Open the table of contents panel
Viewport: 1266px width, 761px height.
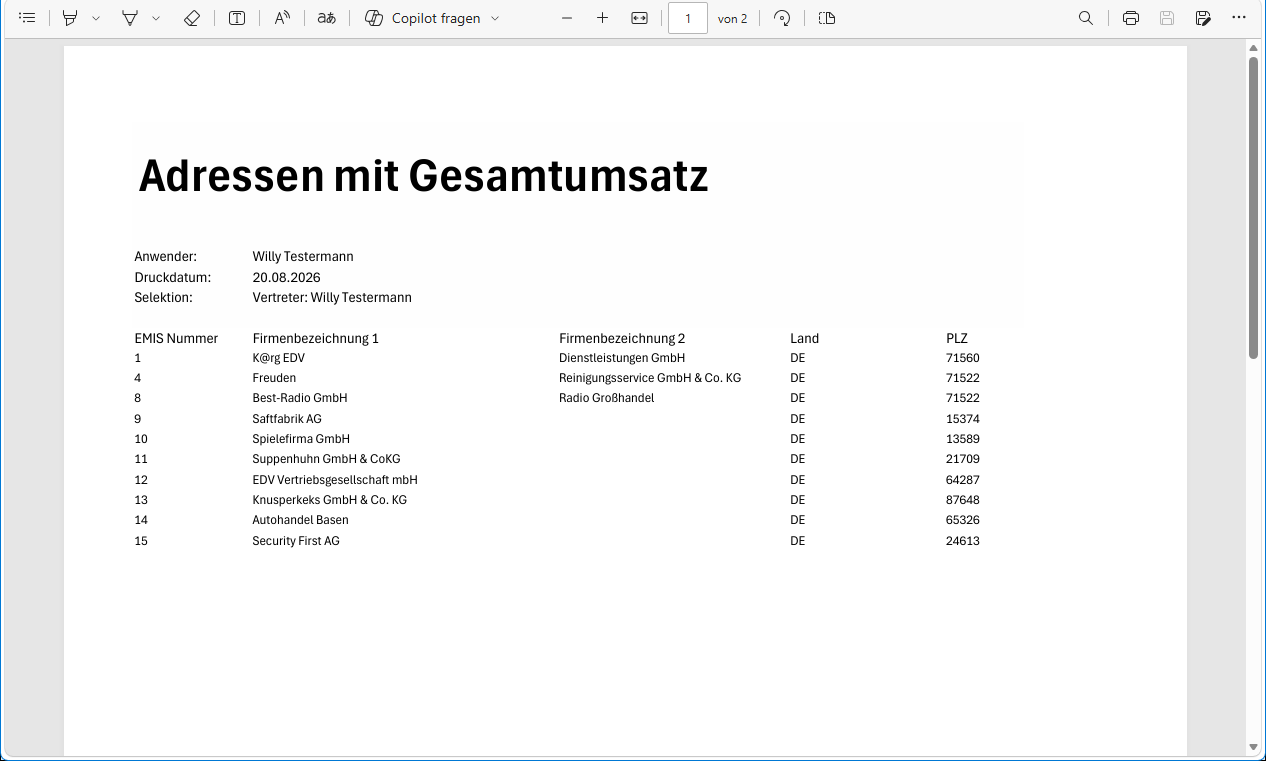point(27,18)
